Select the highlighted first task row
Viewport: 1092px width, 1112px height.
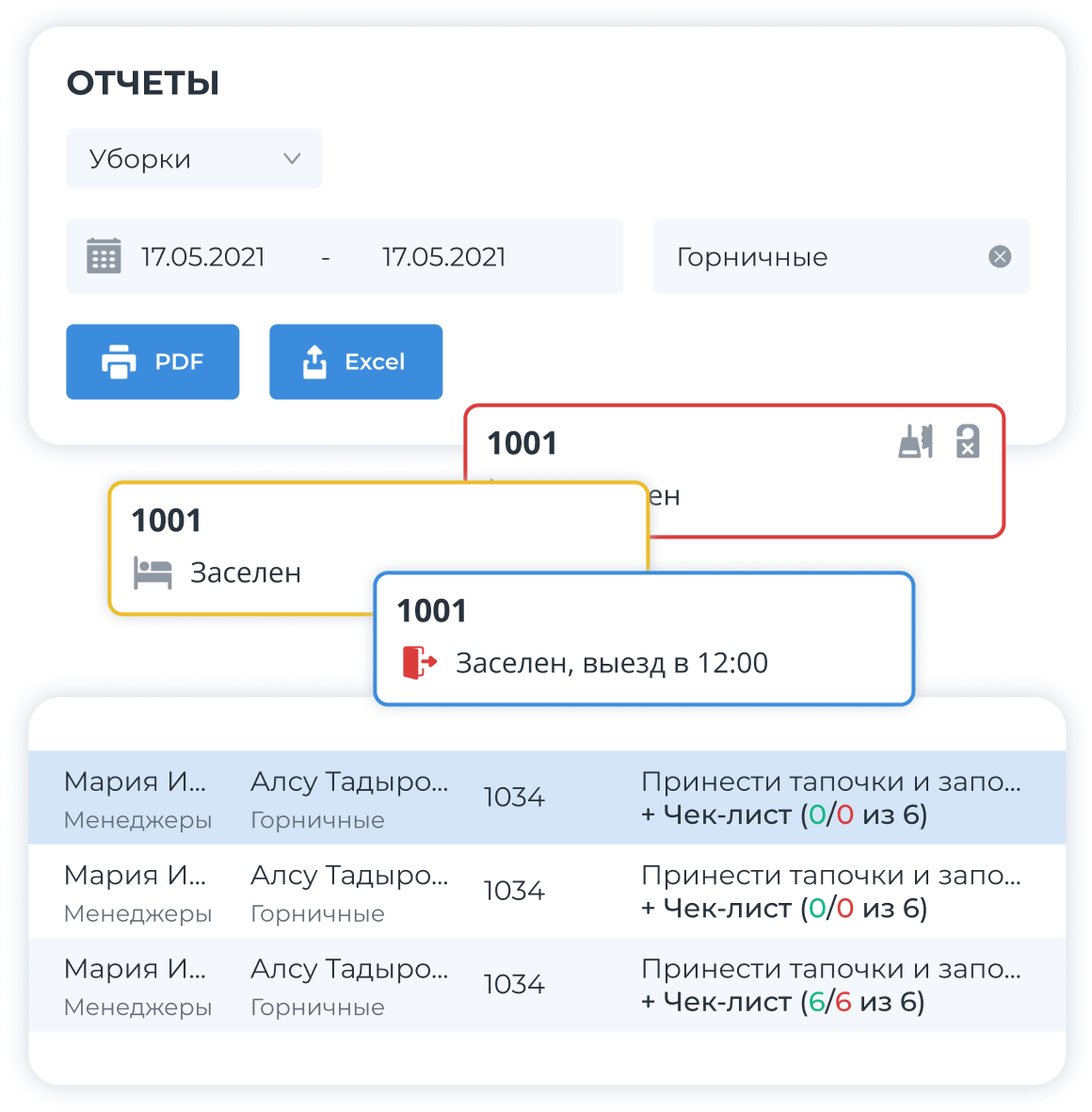point(546,797)
